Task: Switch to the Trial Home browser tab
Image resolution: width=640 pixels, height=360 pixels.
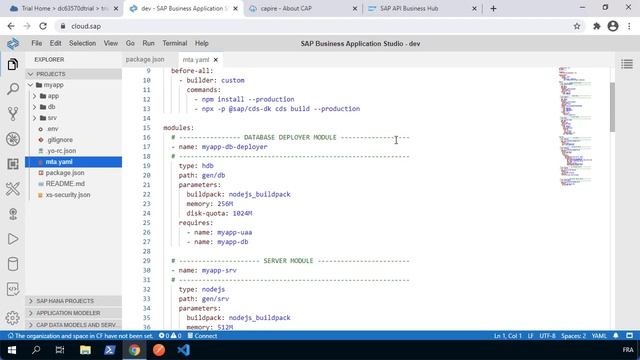Action: coord(64,8)
